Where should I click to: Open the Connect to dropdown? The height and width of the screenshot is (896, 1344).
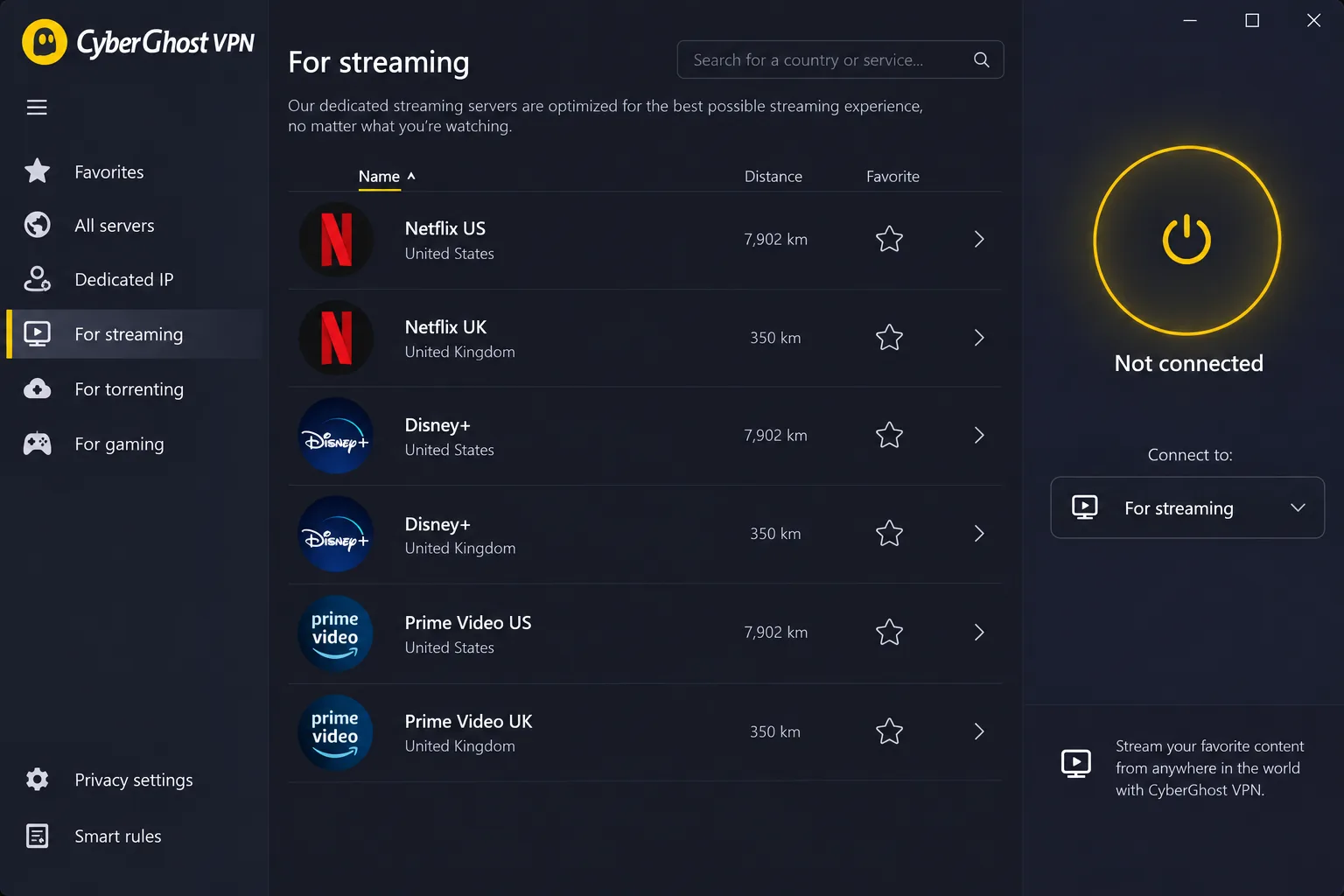[1187, 507]
